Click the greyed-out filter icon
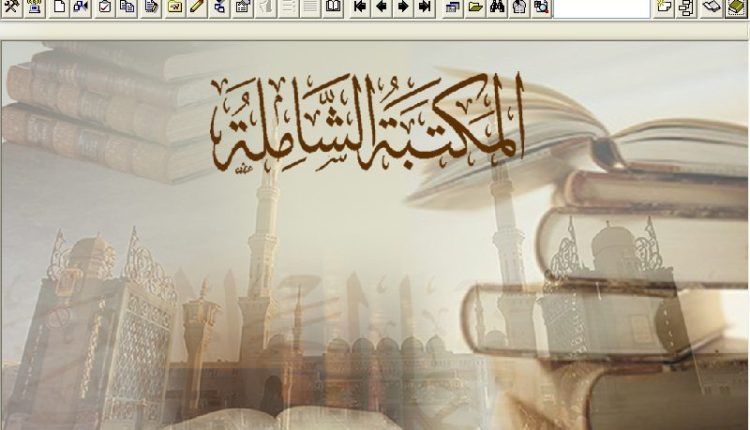 click(266, 7)
